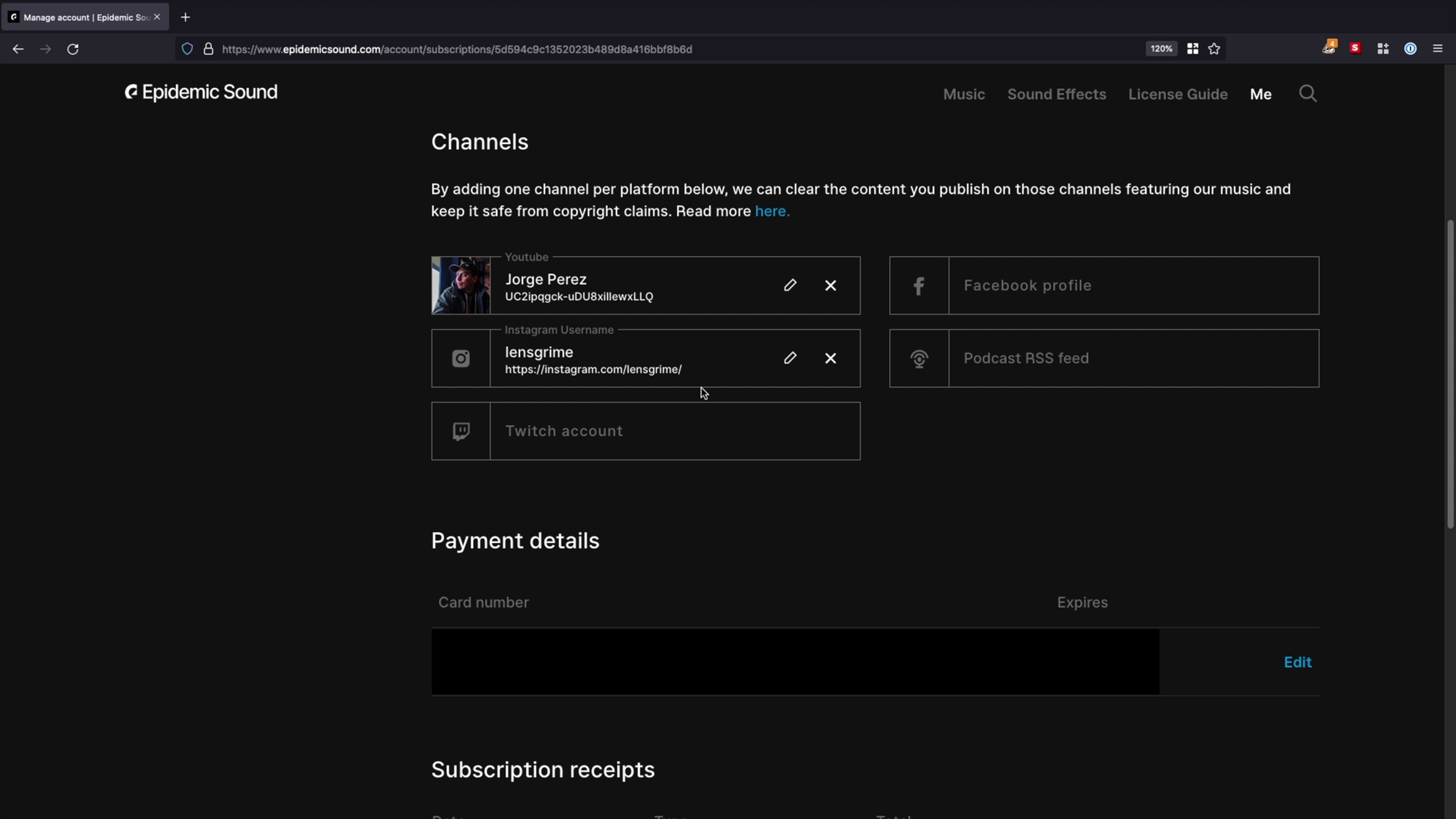
Task: Open the Sound Effects menu item
Action: coord(1056,94)
